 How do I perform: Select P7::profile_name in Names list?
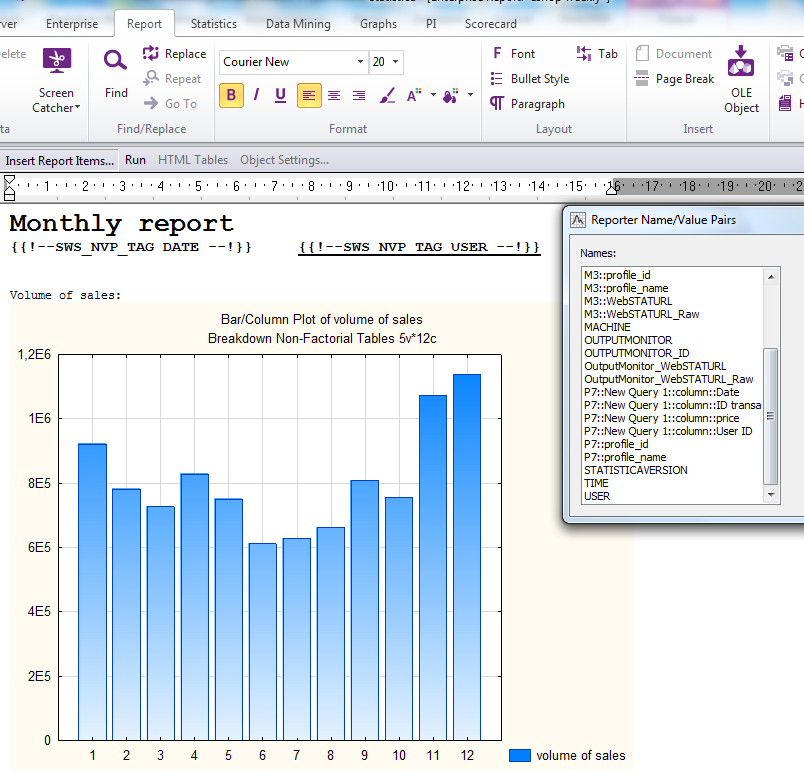pyautogui.click(x=625, y=457)
